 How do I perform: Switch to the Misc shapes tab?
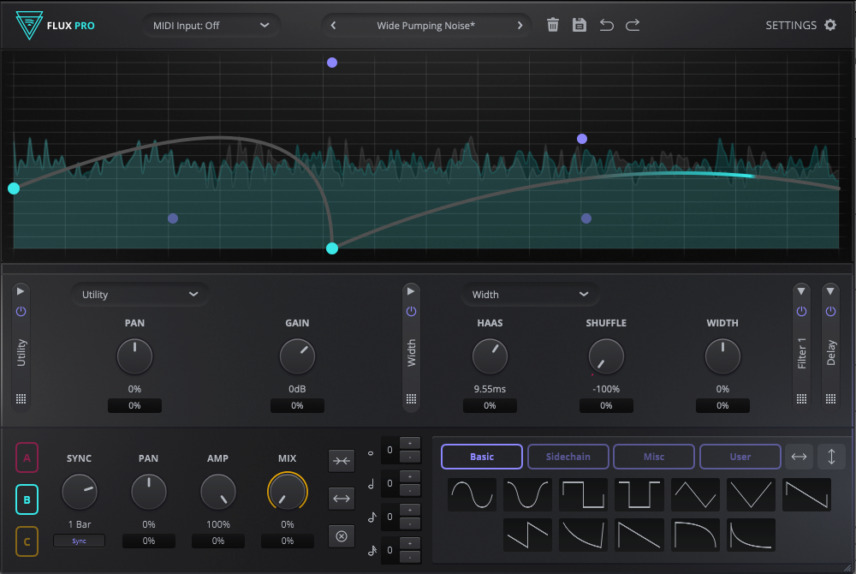[x=653, y=457]
